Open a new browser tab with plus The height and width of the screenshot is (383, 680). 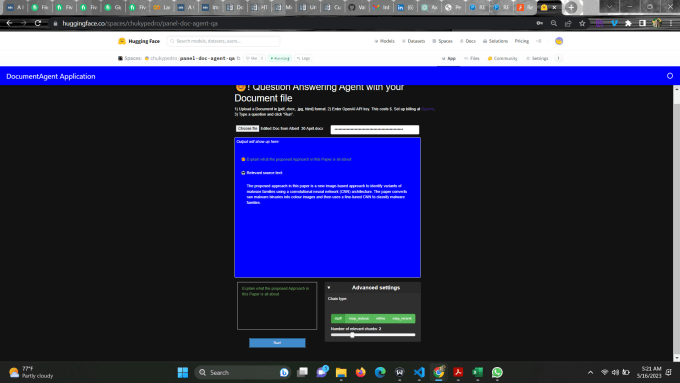pyautogui.click(x=571, y=7)
